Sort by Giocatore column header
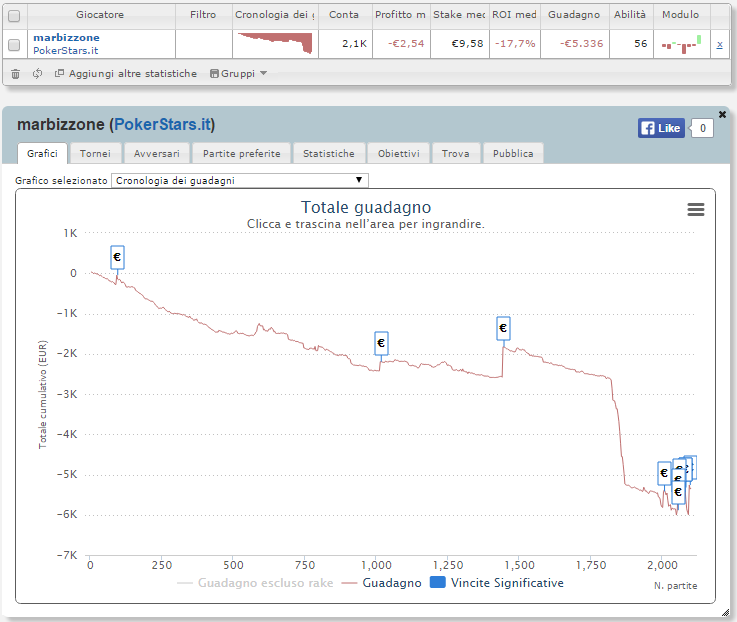Viewport: 737px width, 622px height. click(100, 15)
